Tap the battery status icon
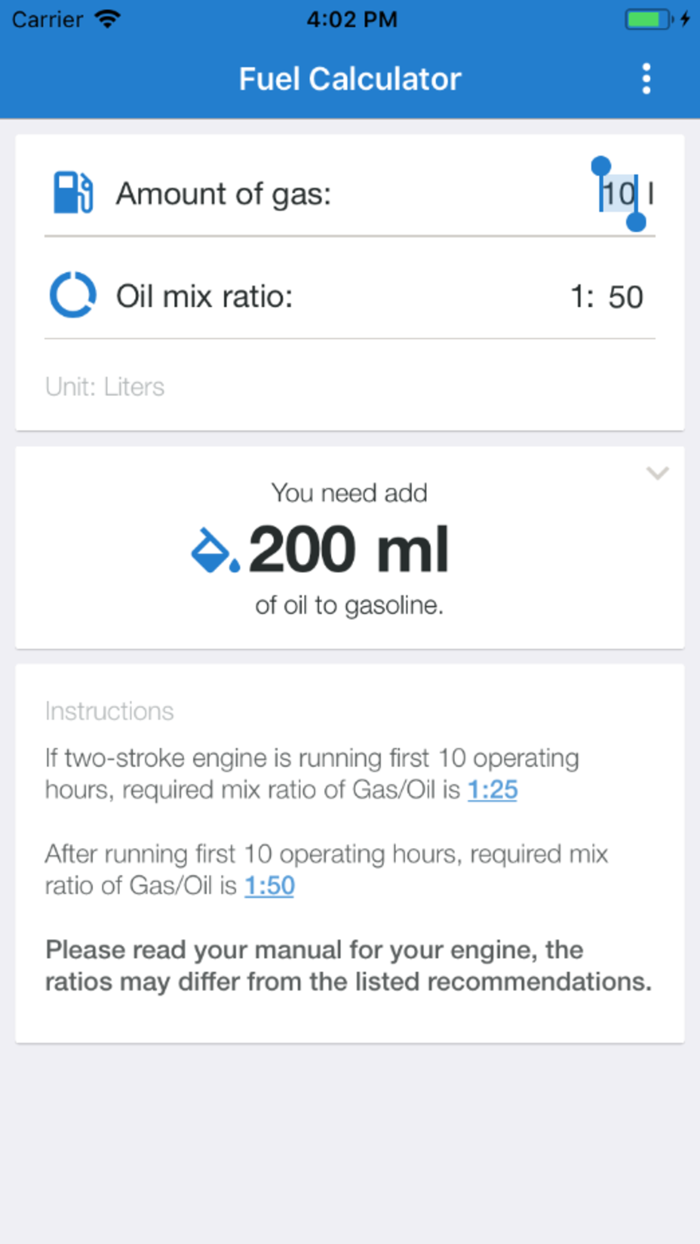 click(648, 19)
